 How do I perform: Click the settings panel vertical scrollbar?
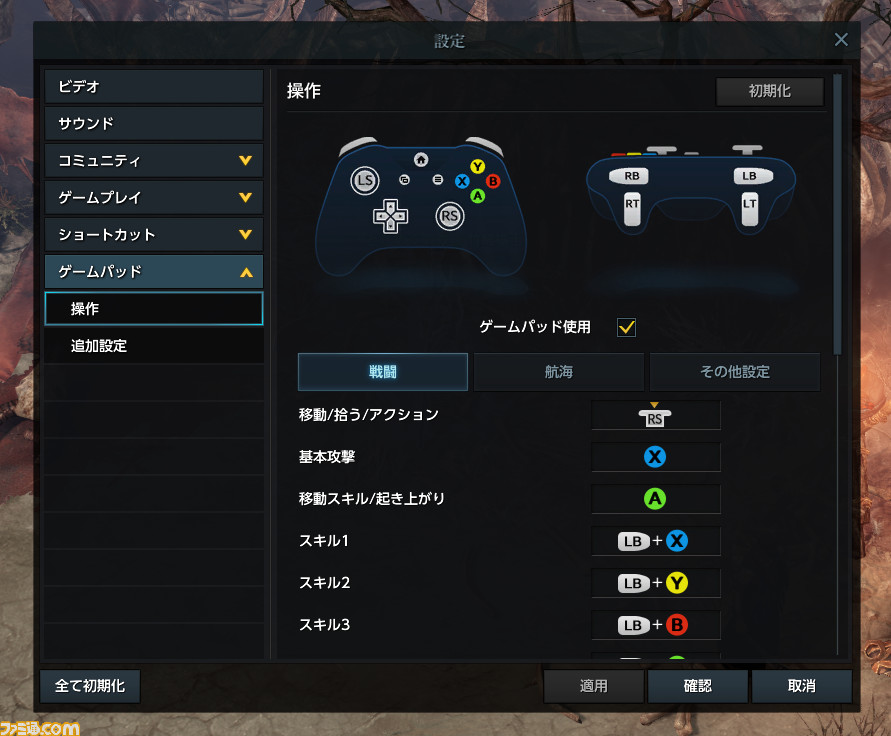tap(837, 214)
